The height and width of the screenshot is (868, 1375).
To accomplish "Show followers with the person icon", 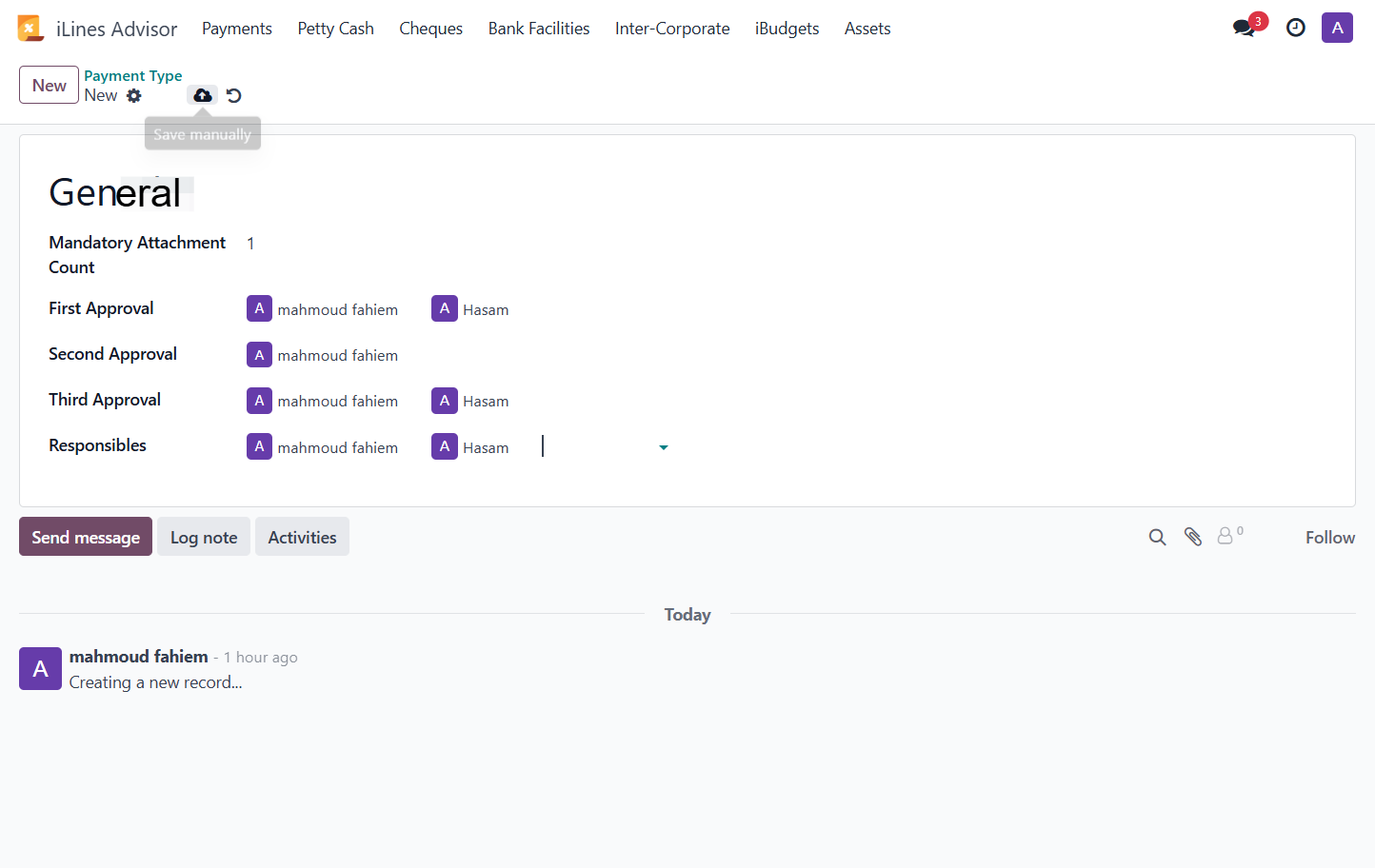I will point(1230,536).
